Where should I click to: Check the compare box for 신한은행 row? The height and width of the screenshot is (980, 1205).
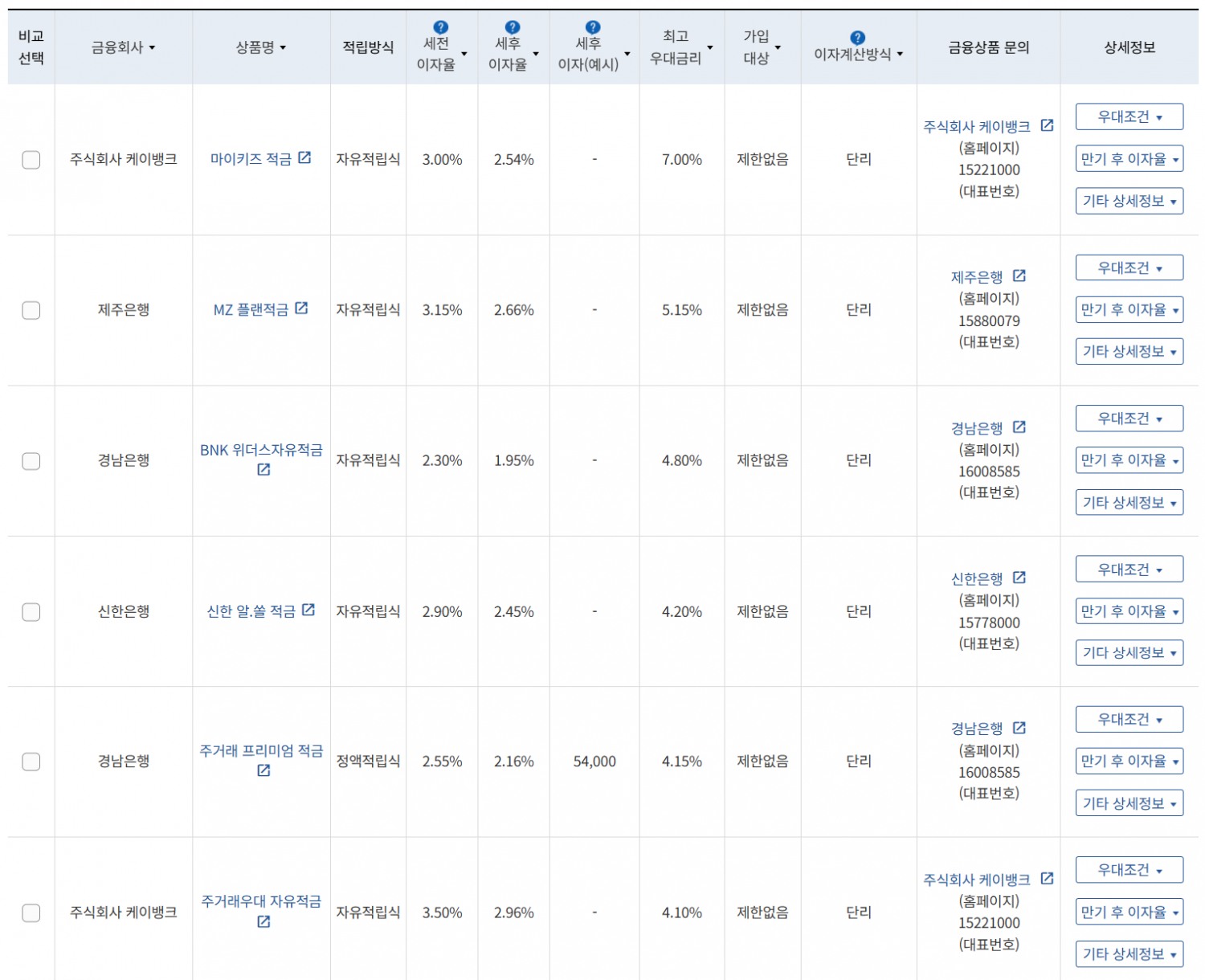pos(31,612)
